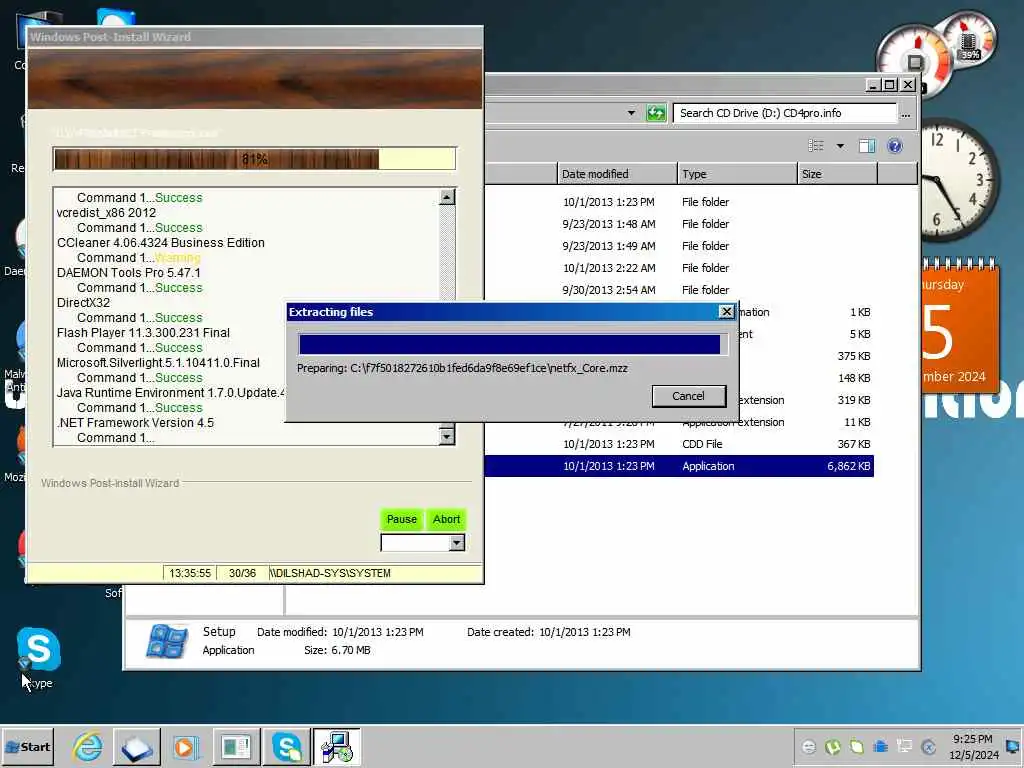
Task: Click the Skype icon in the taskbar
Action: tap(287, 746)
